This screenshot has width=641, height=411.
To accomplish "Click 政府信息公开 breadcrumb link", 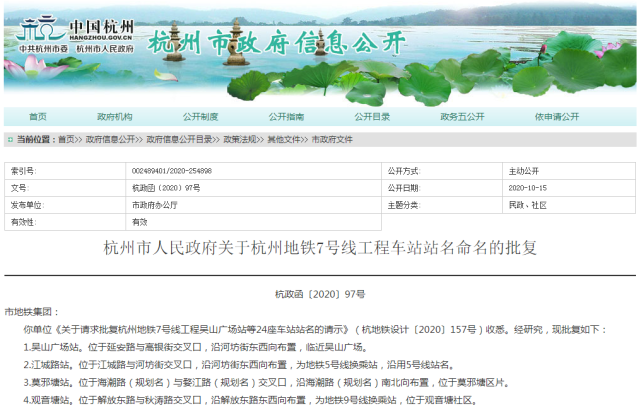I will [x=110, y=140].
